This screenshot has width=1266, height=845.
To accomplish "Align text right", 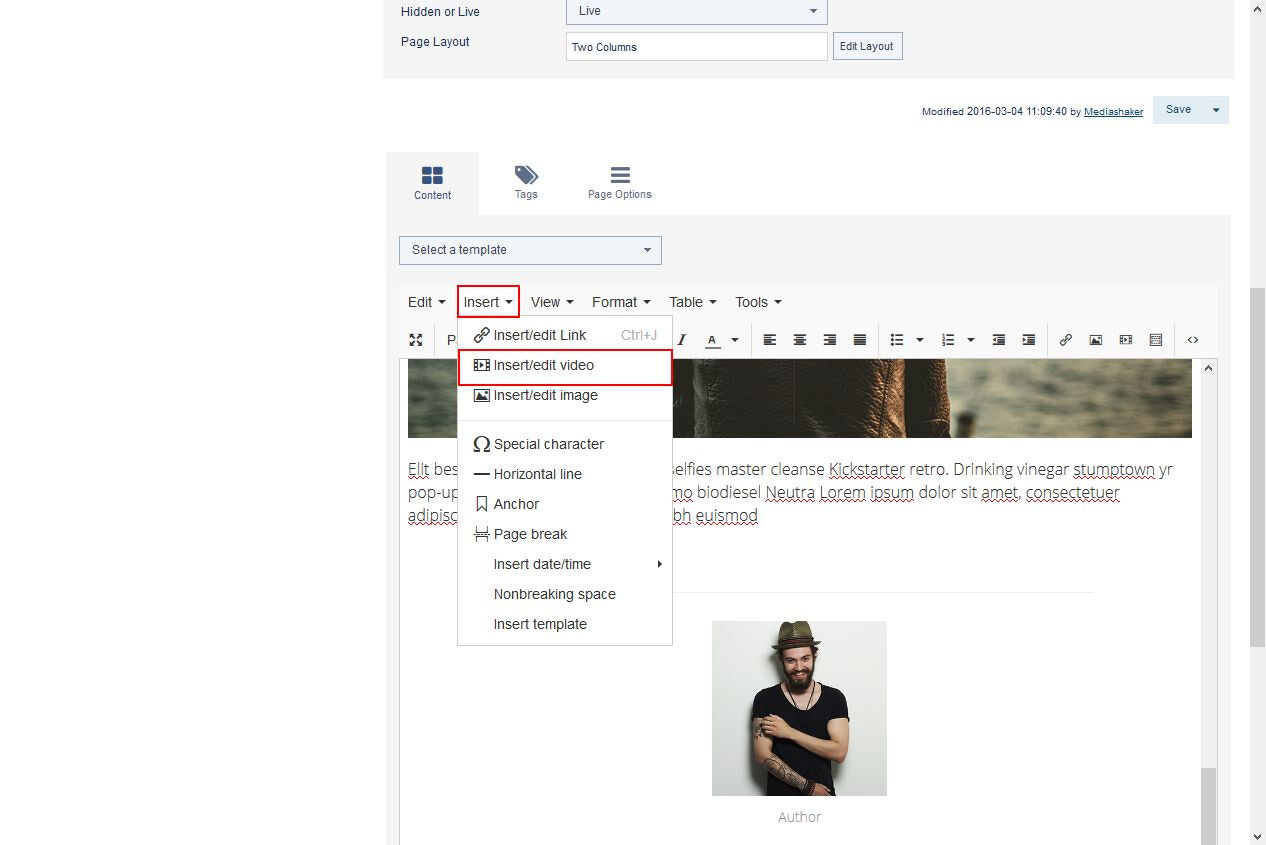I will tap(830, 340).
